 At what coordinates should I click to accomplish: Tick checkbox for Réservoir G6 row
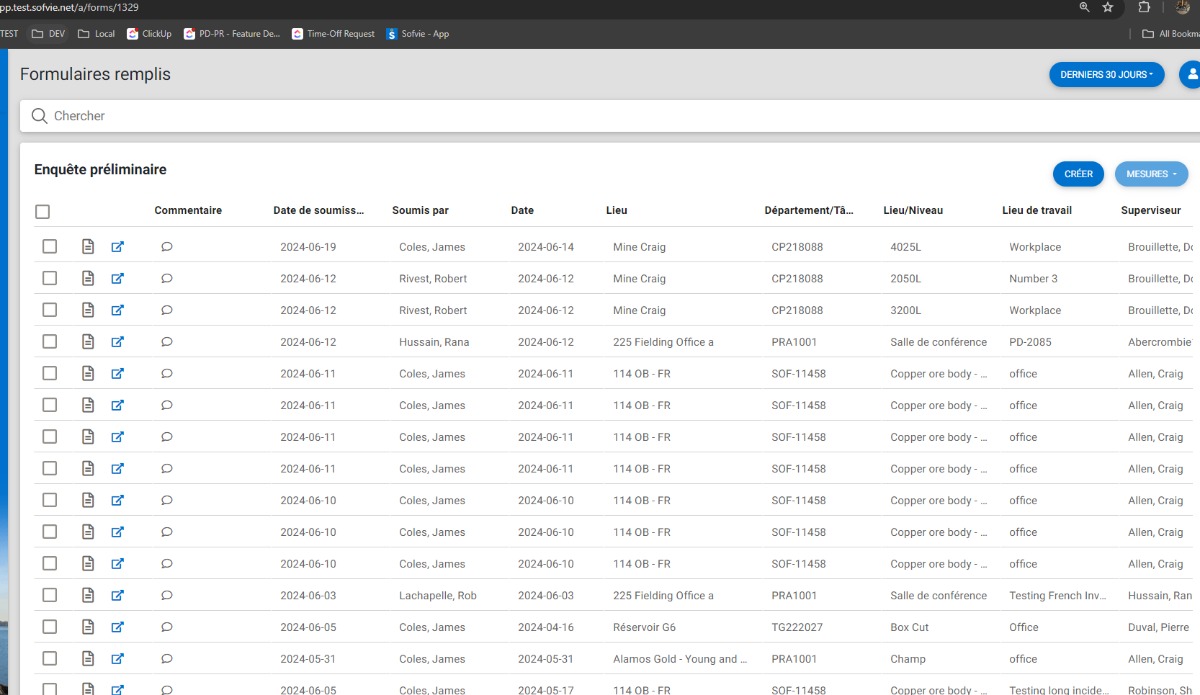(x=50, y=627)
